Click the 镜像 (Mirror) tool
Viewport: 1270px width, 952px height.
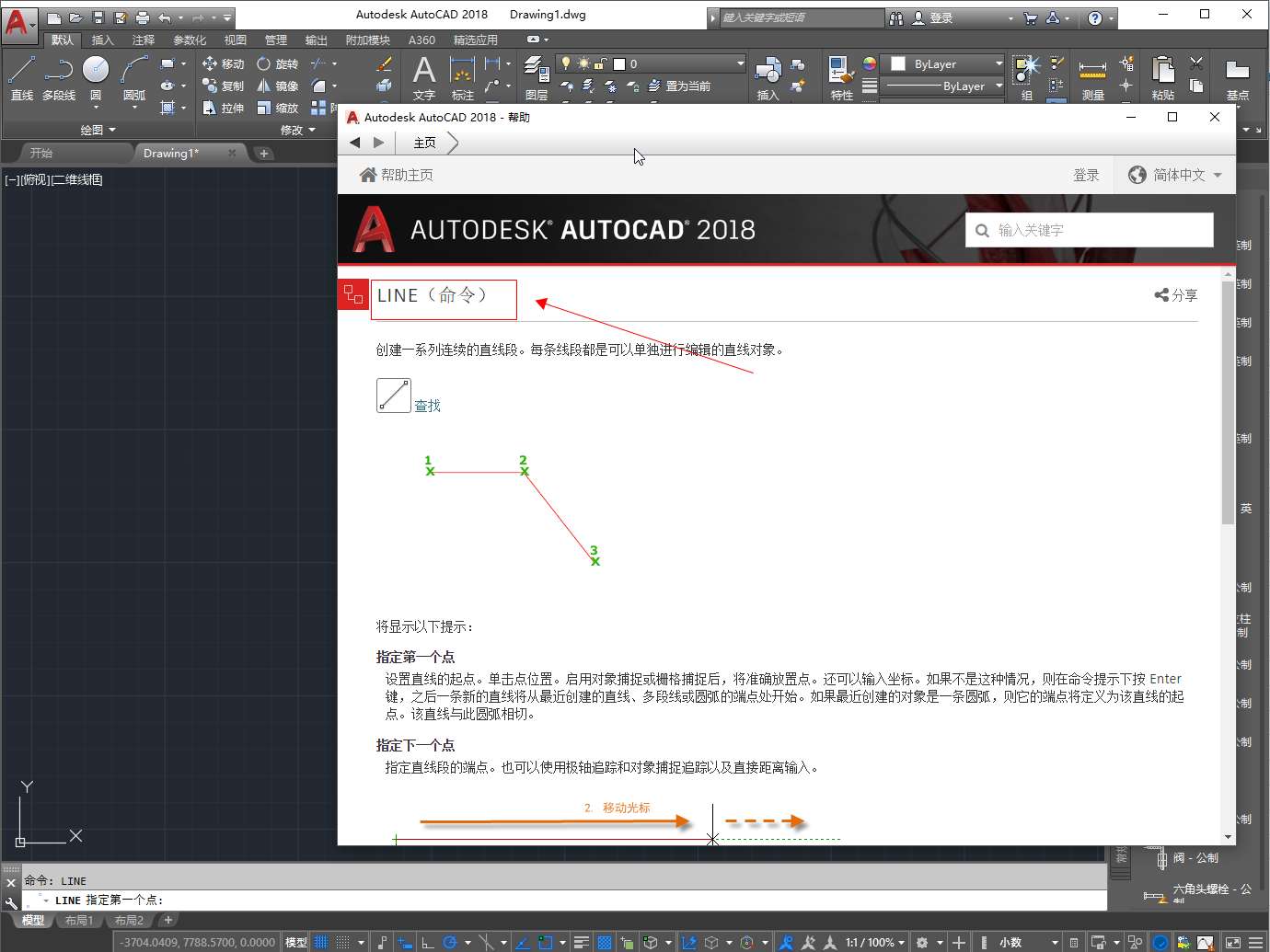click(277, 86)
